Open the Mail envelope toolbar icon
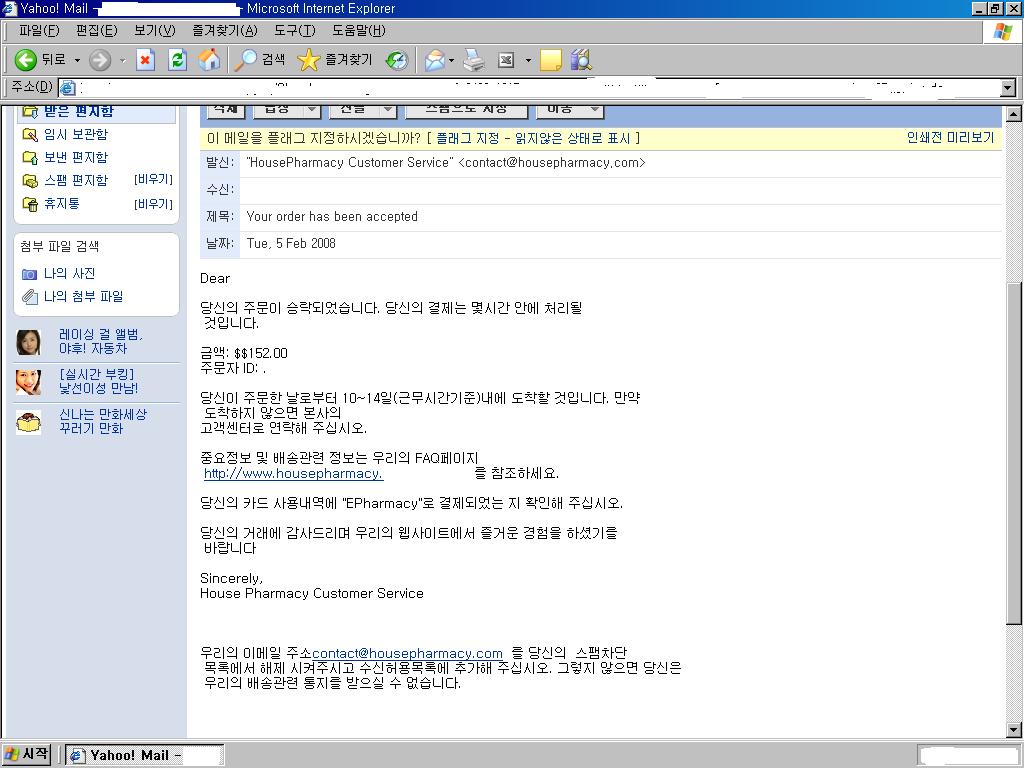The width and height of the screenshot is (1024, 768). 434,60
